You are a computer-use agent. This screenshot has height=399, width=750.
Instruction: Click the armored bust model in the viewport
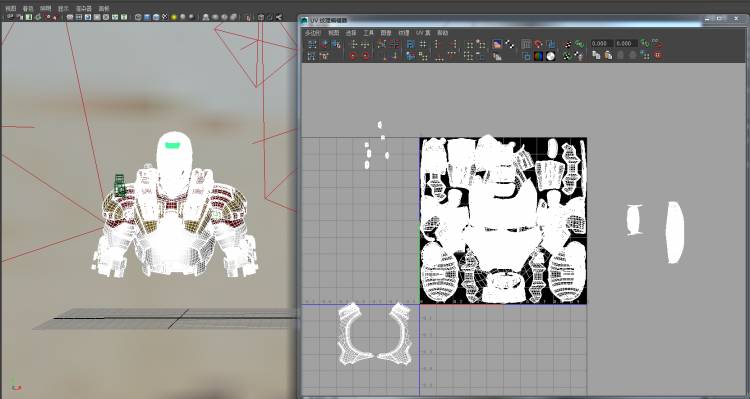click(175, 204)
